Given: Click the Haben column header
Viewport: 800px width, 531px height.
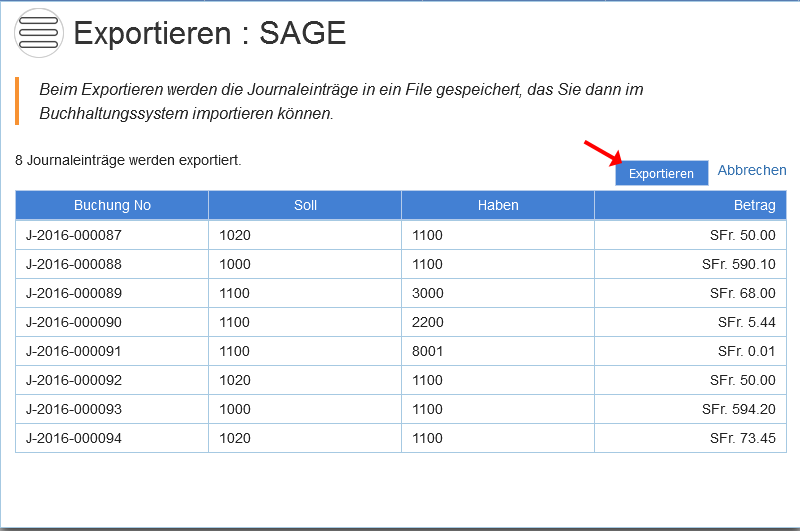Looking at the screenshot, I should (x=498, y=205).
